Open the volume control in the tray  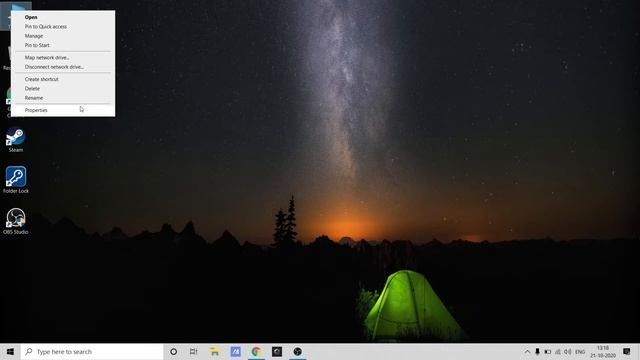click(567, 351)
